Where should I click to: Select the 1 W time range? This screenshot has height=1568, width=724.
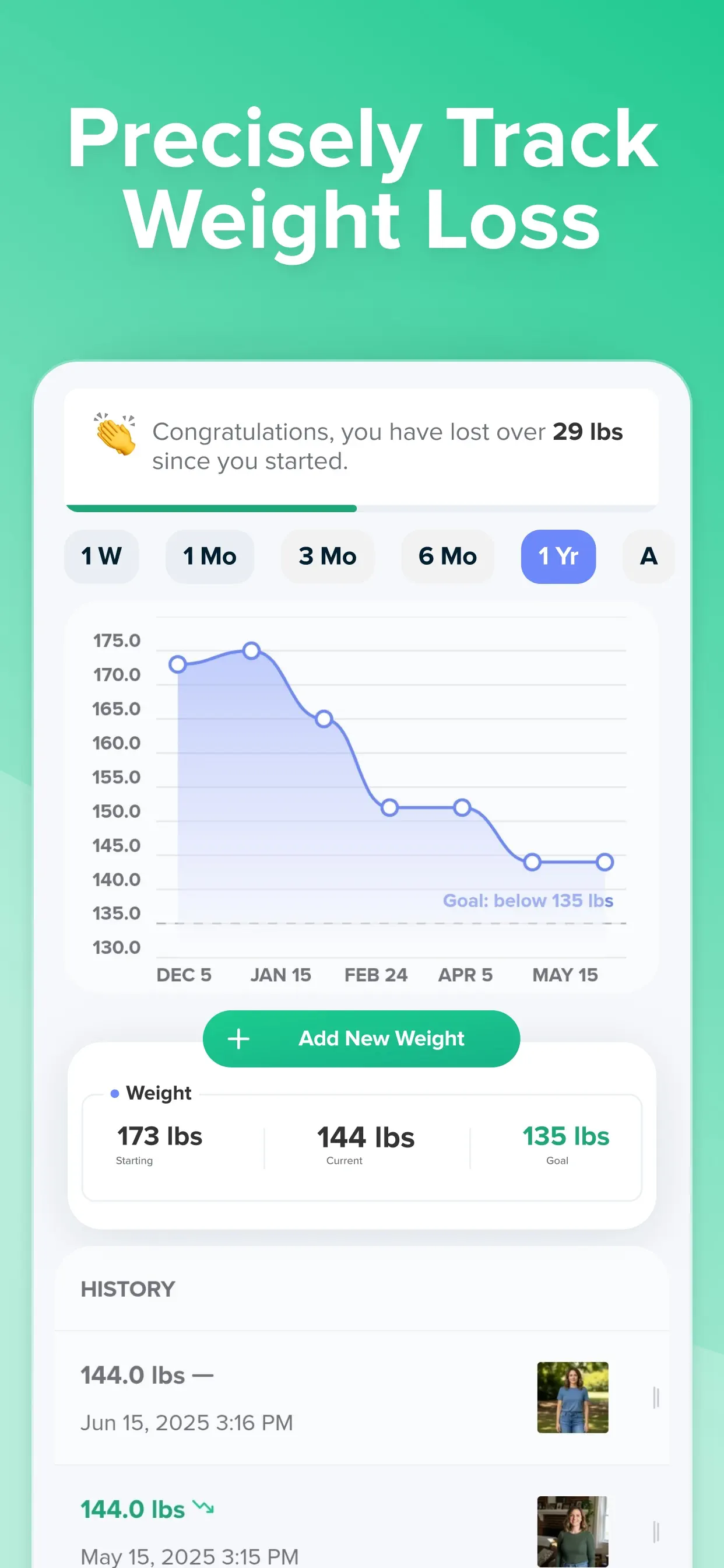pos(101,556)
